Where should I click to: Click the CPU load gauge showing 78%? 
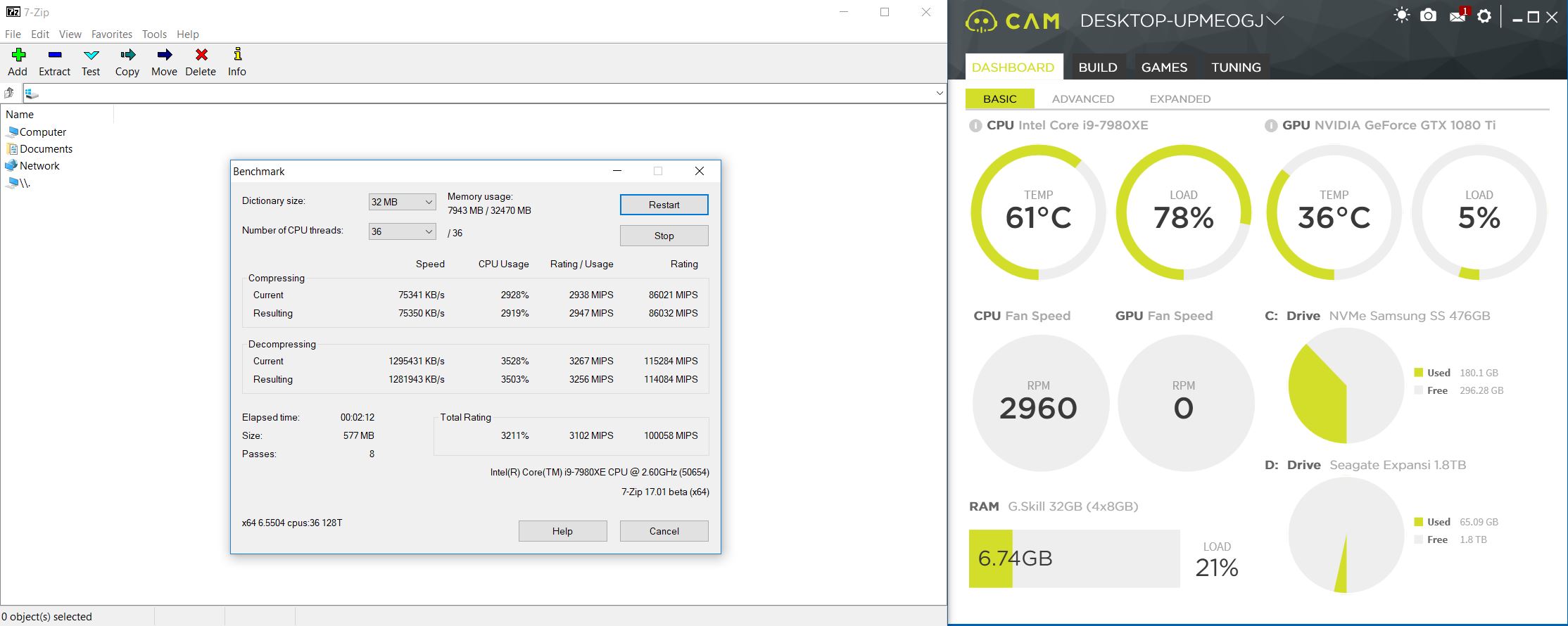(1184, 212)
